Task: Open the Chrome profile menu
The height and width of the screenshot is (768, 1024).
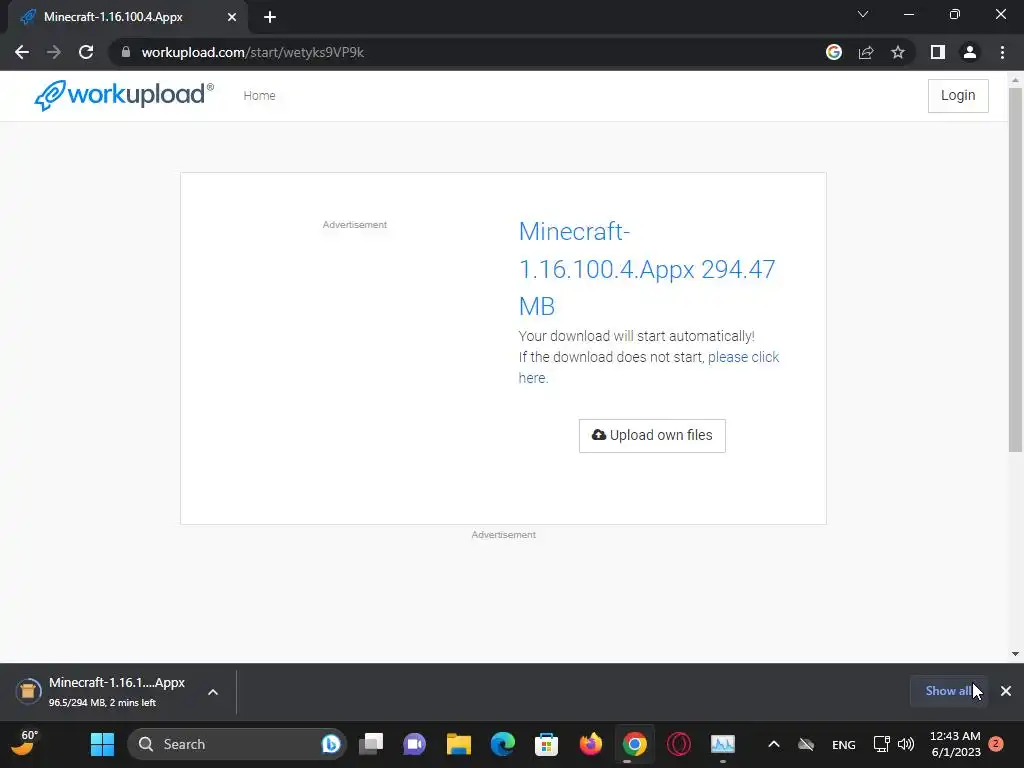Action: click(970, 52)
